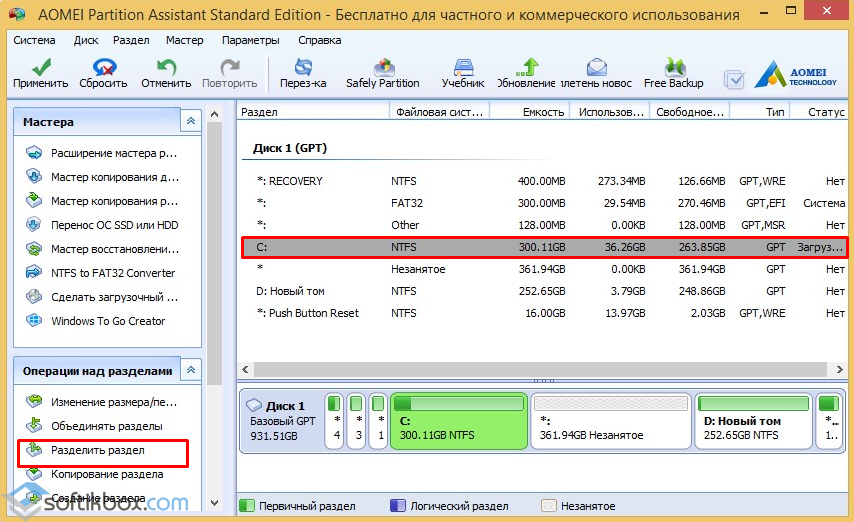Toggle the checkbox icon beside Free Backup
The height and width of the screenshot is (522, 854).
pos(734,79)
